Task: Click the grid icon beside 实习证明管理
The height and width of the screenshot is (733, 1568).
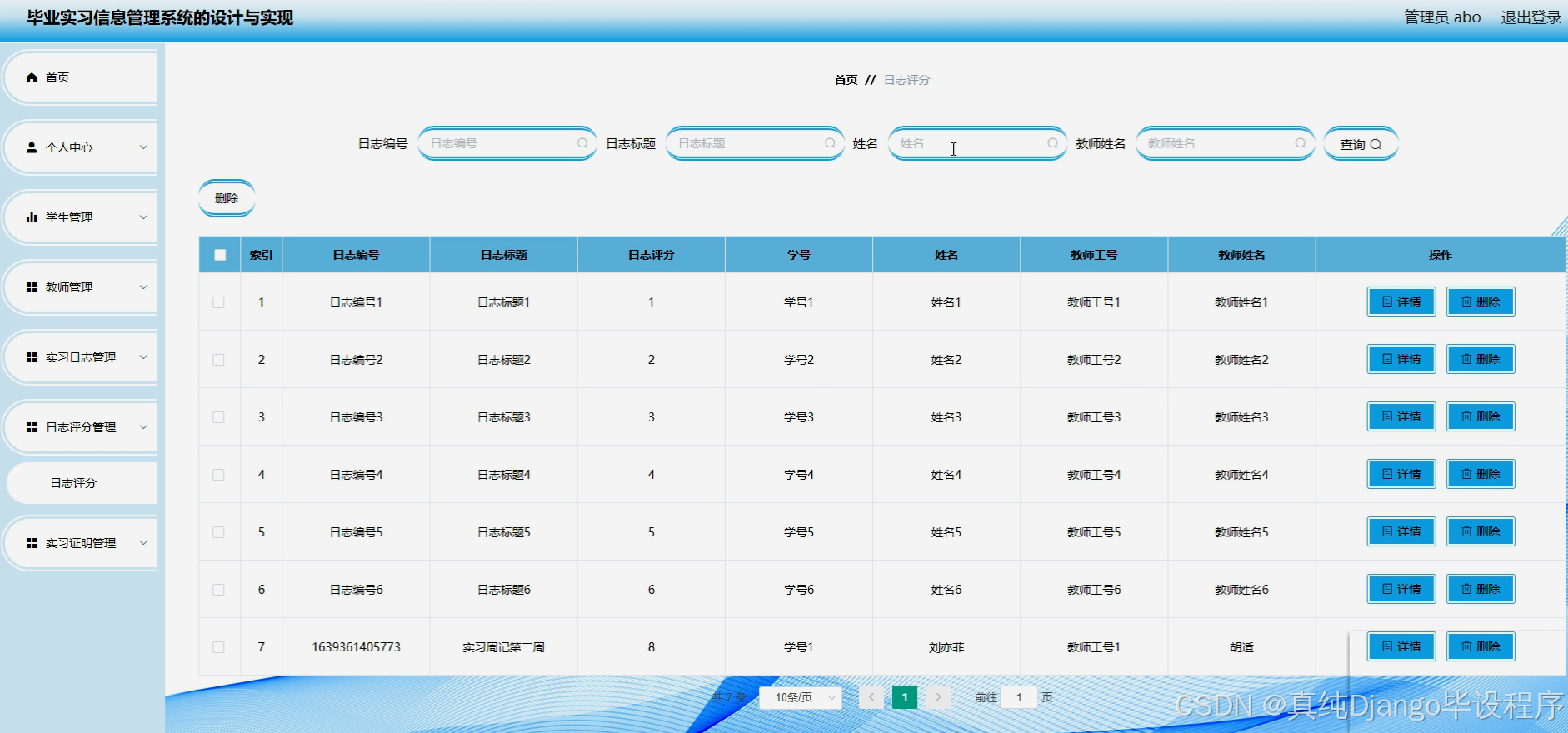Action: point(32,543)
